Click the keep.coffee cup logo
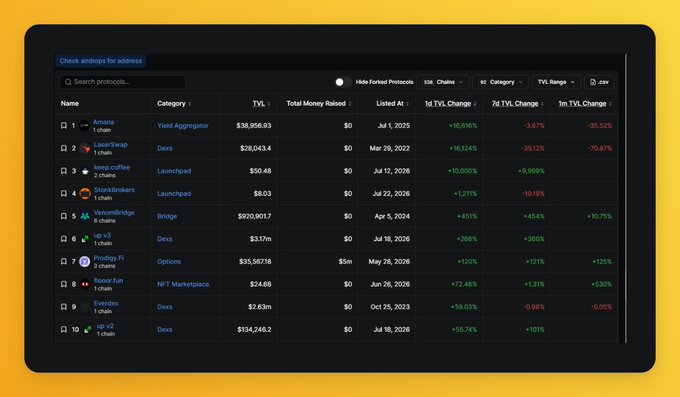Image resolution: width=680 pixels, height=397 pixels. click(85, 171)
